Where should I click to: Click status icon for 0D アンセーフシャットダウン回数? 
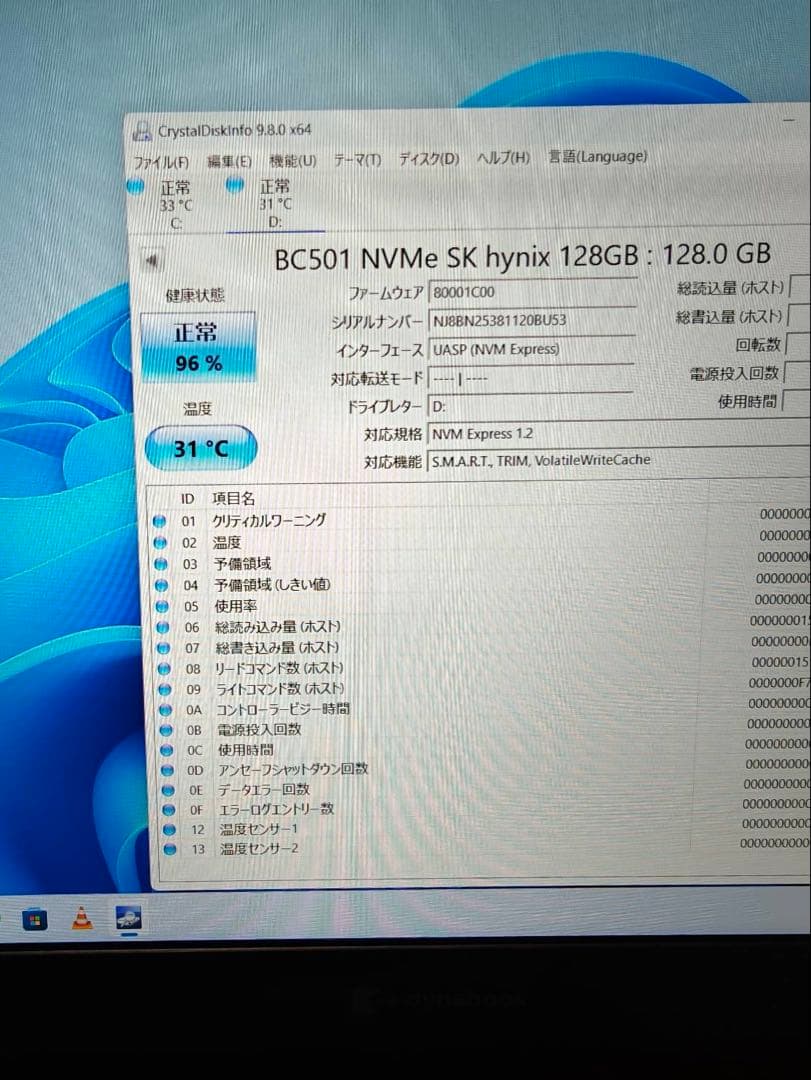[167, 770]
